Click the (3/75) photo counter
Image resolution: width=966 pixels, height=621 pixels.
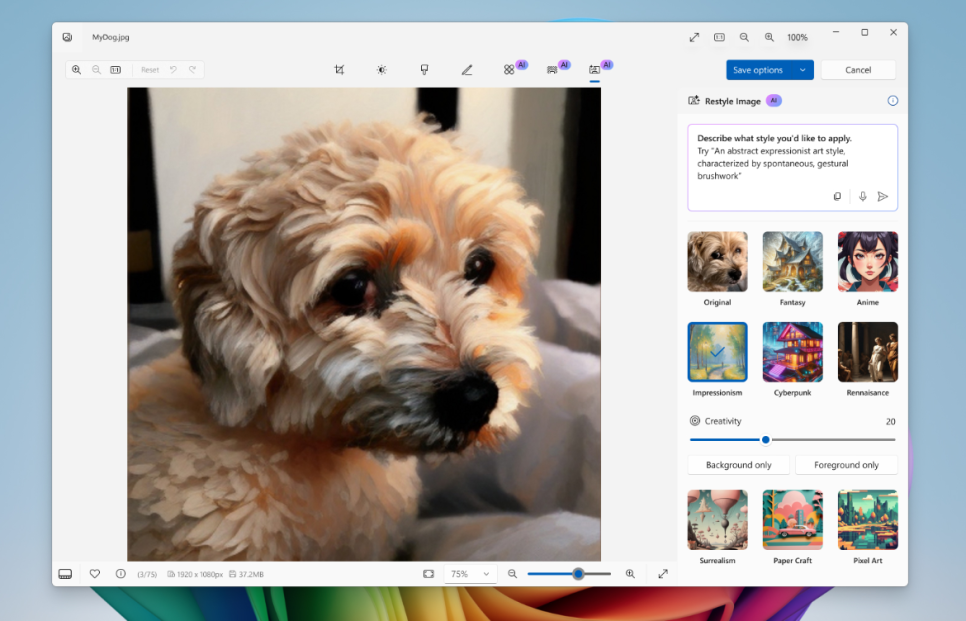tap(147, 574)
